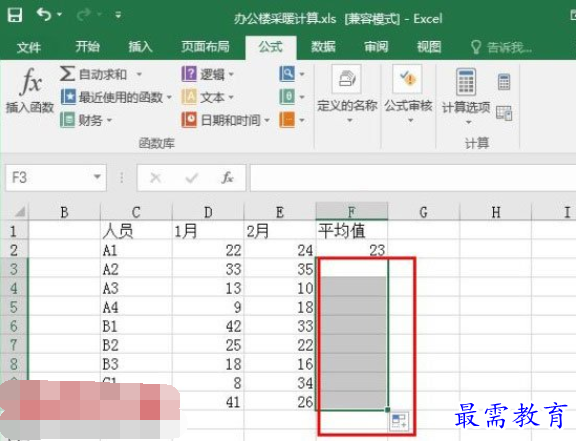Select row 1 header
The width and height of the screenshot is (576, 447).
coord(14,231)
